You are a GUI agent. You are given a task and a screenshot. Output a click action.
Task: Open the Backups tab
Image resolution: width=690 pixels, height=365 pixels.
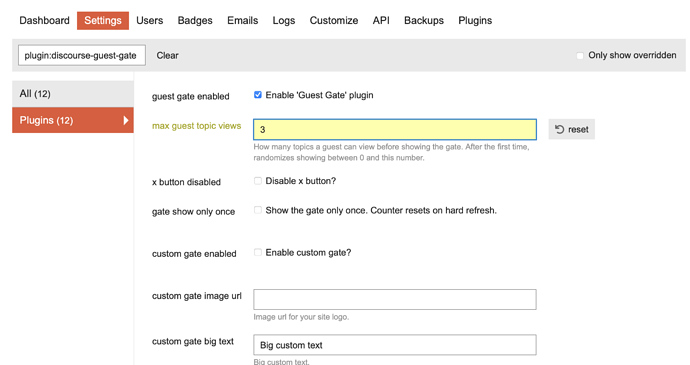click(424, 21)
